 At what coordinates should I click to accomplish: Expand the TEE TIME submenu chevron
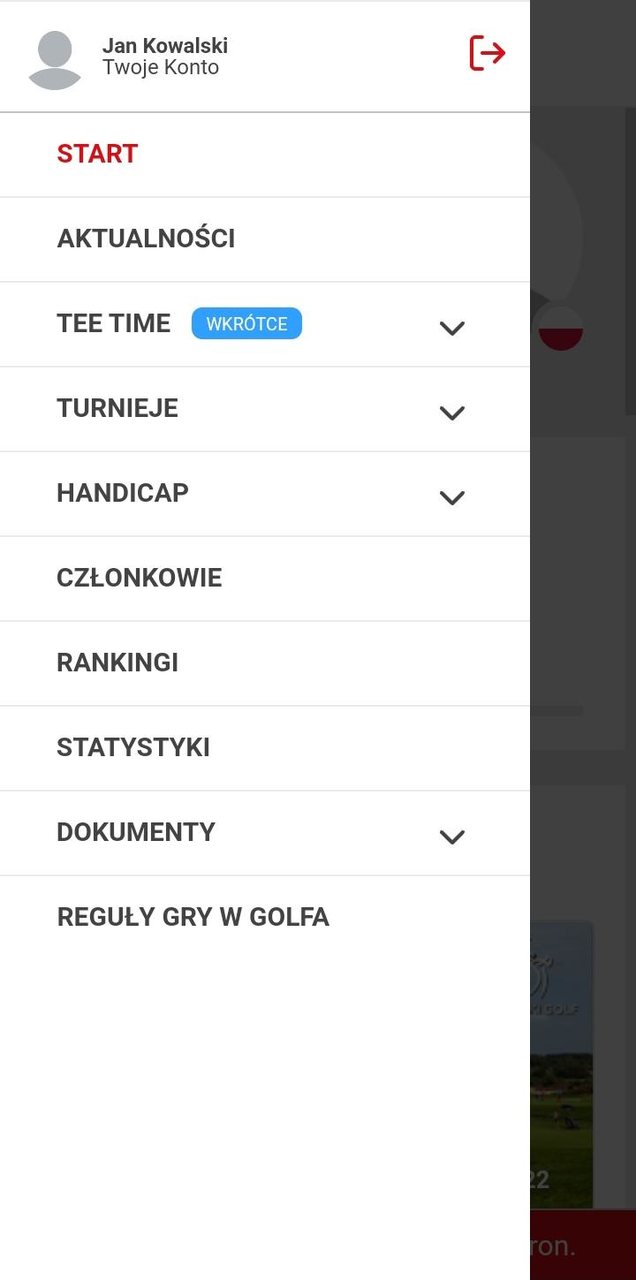coord(453,327)
